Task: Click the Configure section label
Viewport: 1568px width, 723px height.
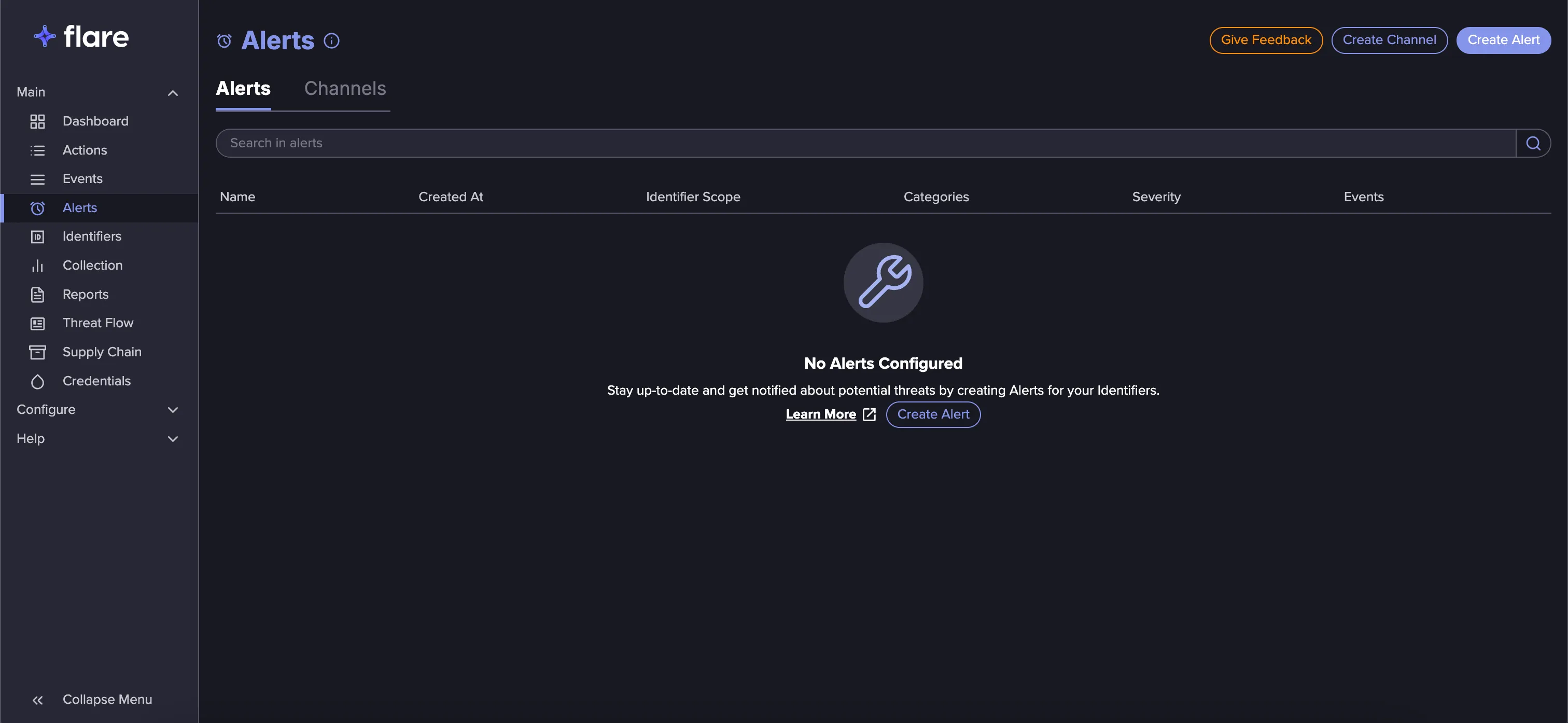Action: [x=46, y=410]
